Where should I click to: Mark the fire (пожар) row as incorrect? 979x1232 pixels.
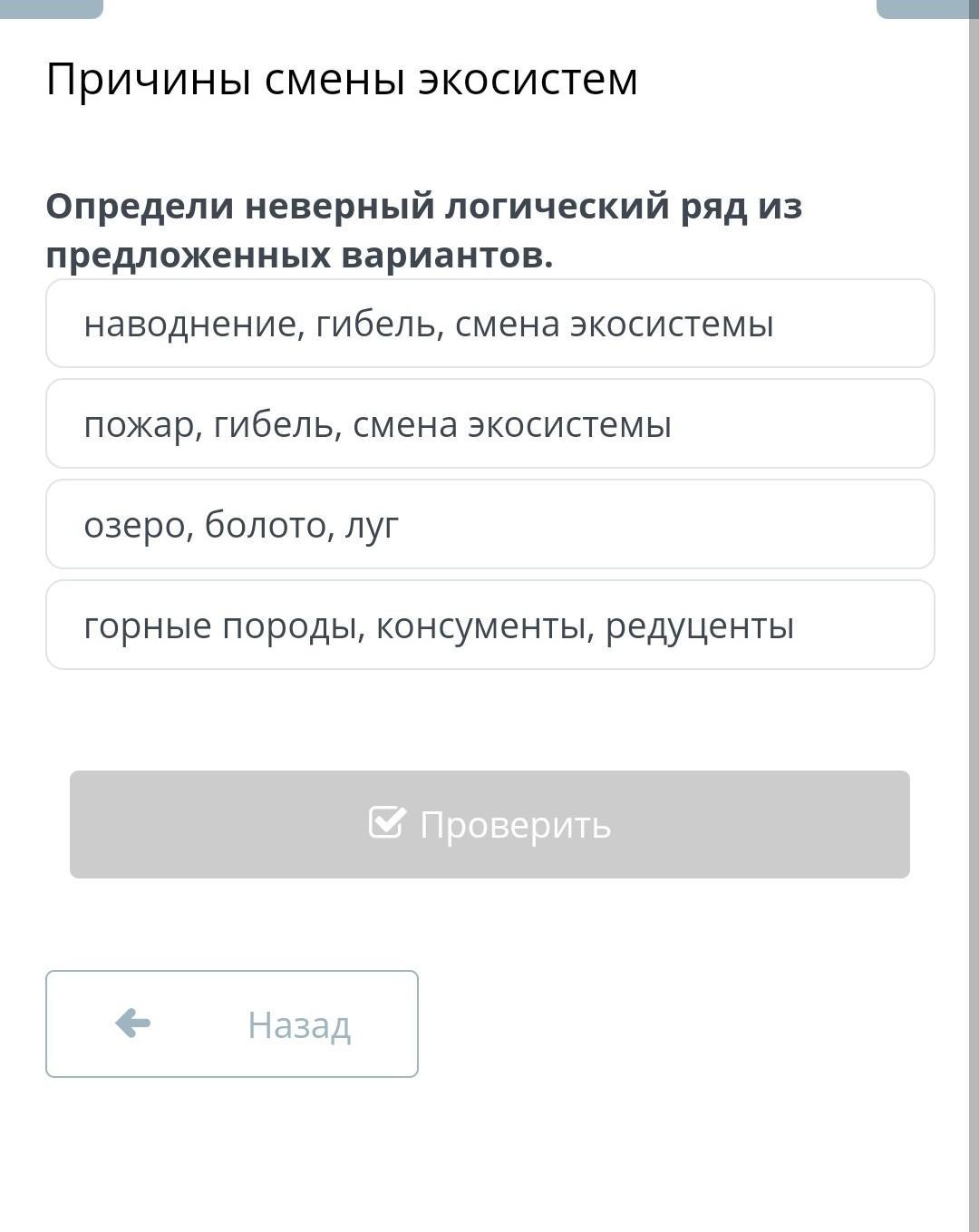(489, 423)
